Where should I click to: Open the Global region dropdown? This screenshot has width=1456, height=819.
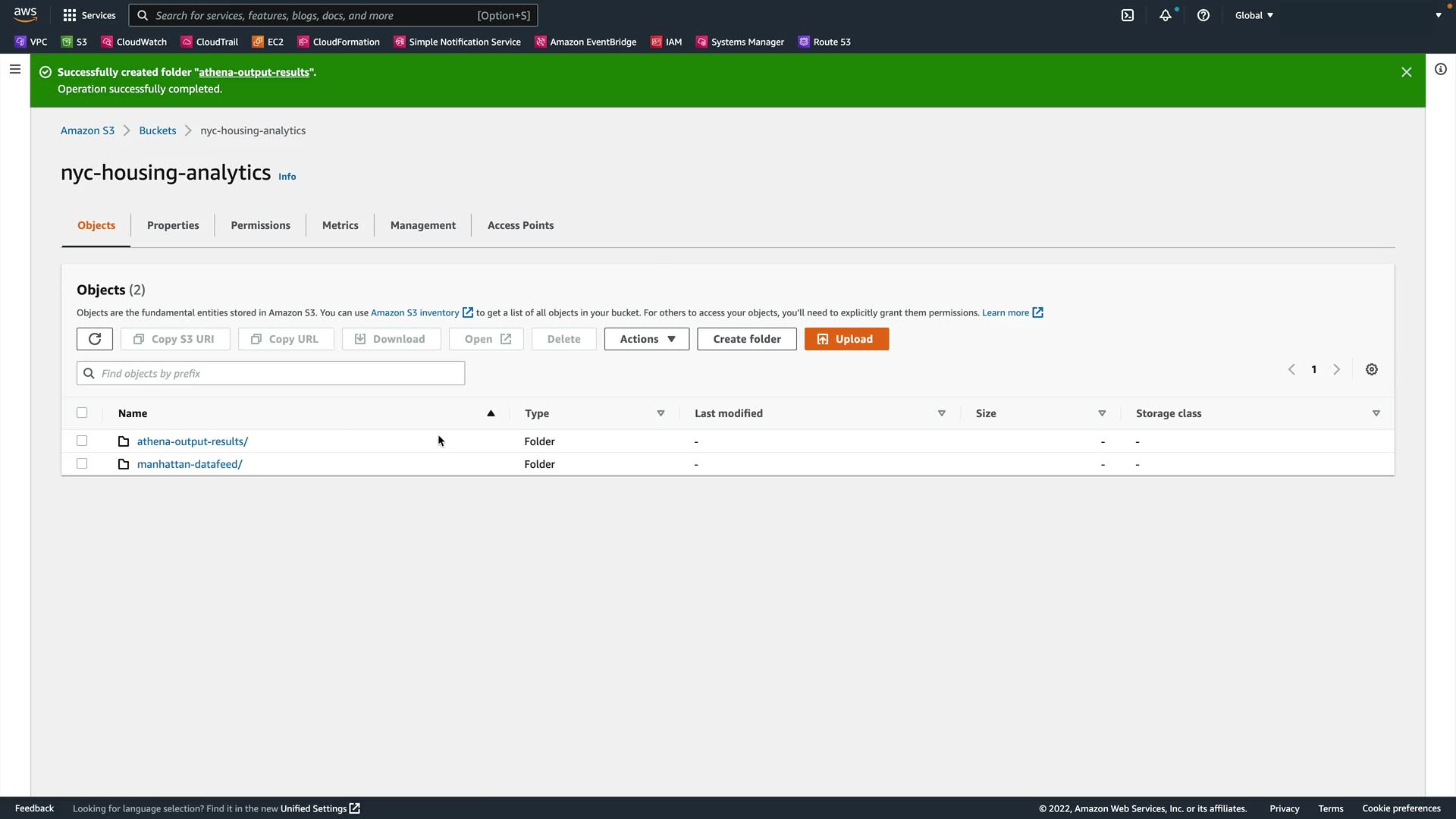point(1254,15)
